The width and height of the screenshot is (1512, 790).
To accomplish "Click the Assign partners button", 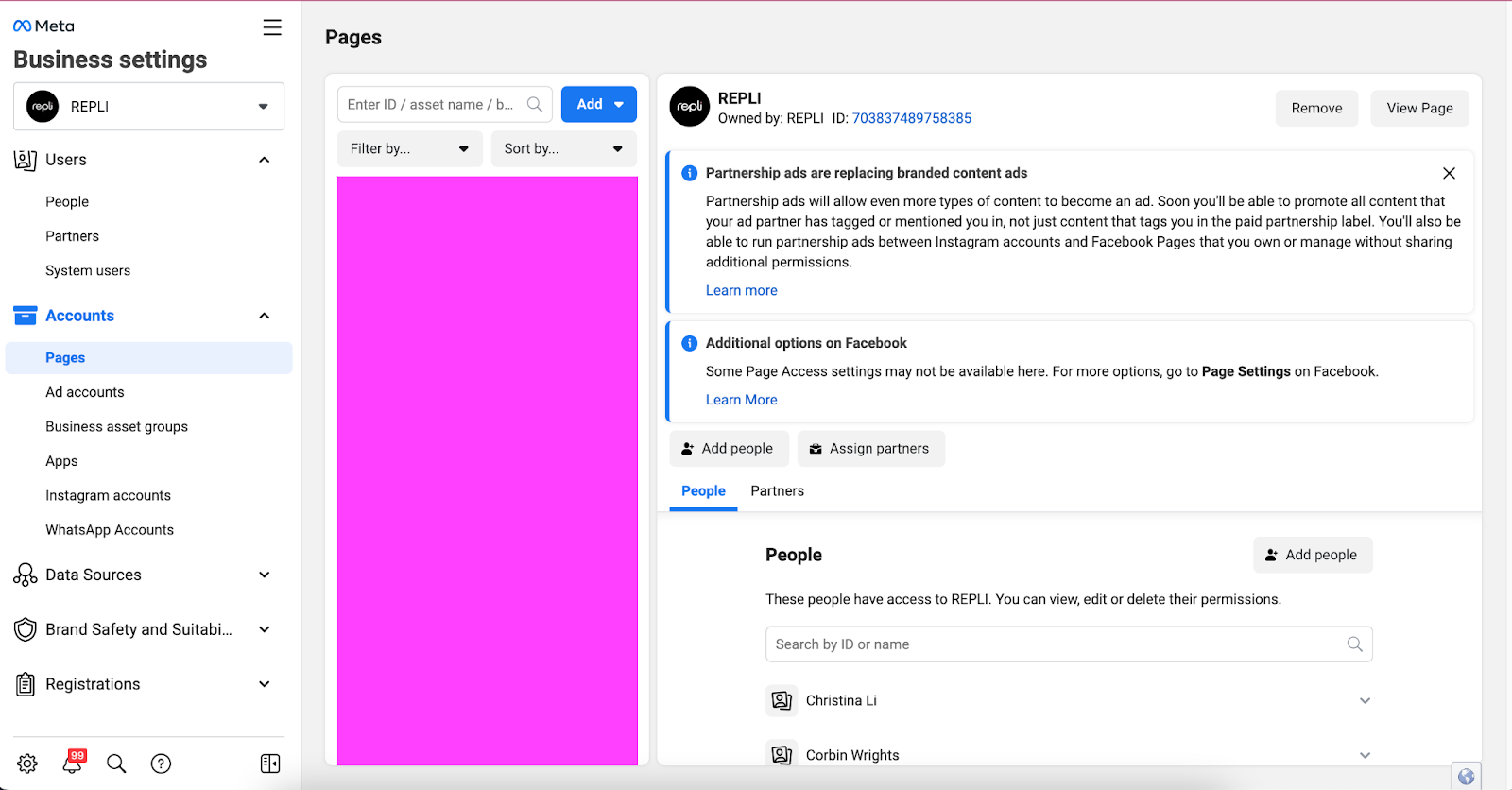I will [871, 449].
